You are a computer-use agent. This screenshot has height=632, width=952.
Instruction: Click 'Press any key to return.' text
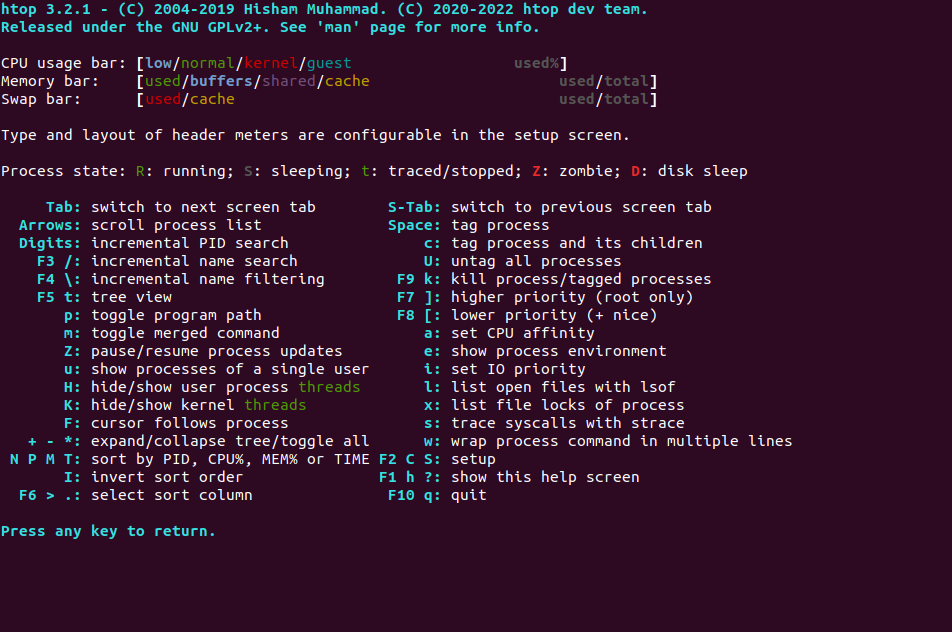click(x=108, y=531)
